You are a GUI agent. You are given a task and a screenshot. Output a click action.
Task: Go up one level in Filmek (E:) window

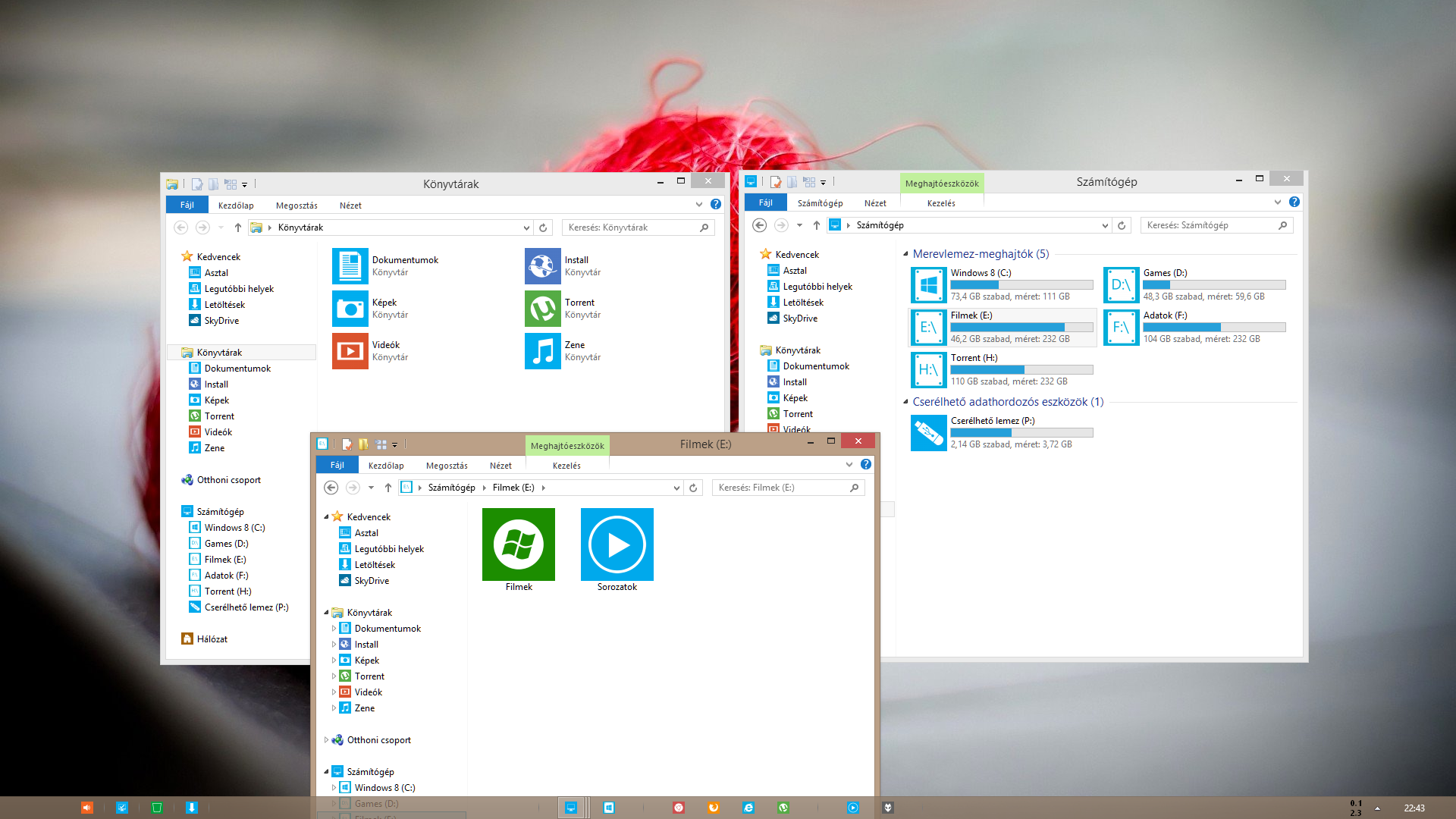pos(388,488)
